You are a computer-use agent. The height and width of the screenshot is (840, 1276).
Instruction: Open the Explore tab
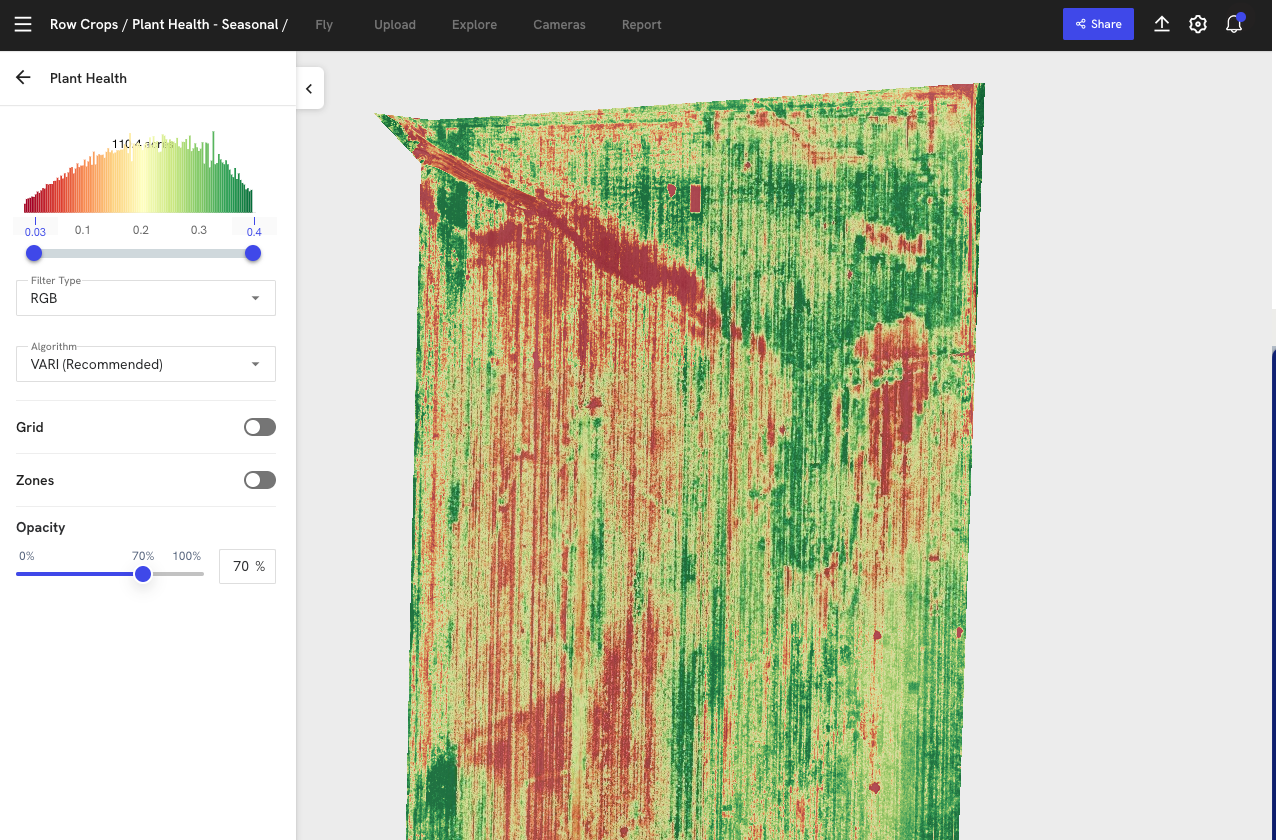[x=474, y=24]
